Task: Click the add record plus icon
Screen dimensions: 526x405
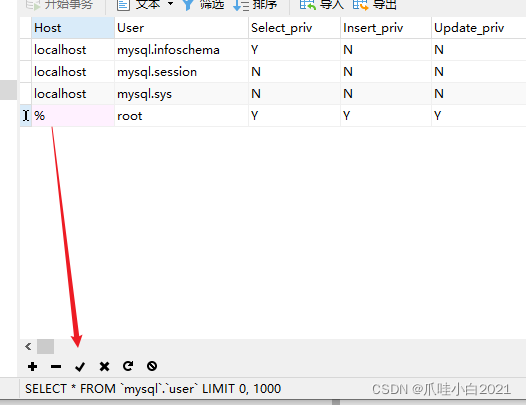Action: tap(33, 366)
